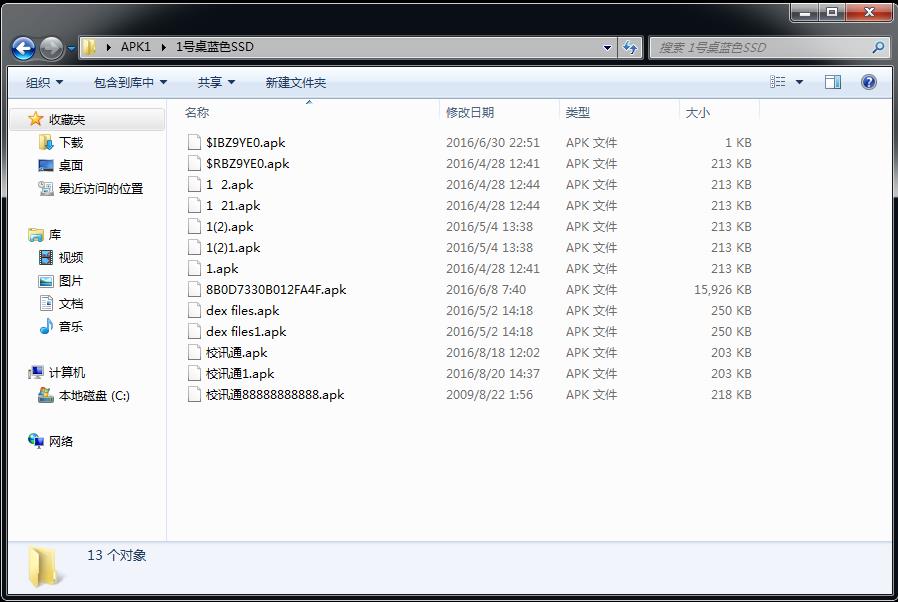This screenshot has height=602, width=898.
Task: Click the search magnifier icon
Action: coord(878,47)
